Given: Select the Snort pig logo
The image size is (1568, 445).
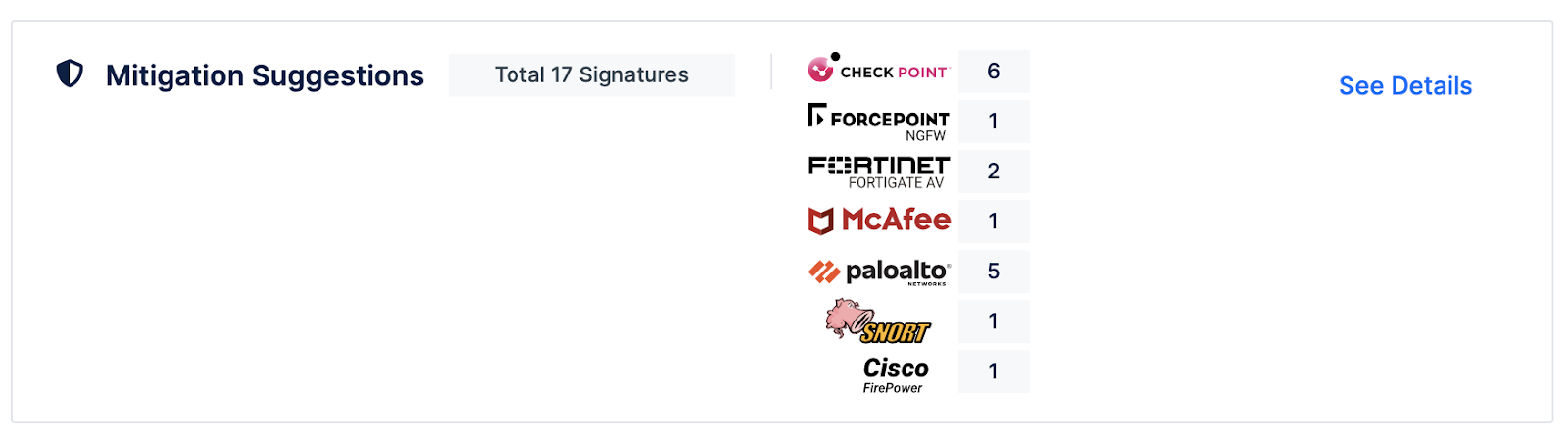Looking at the screenshot, I should coord(877,321).
